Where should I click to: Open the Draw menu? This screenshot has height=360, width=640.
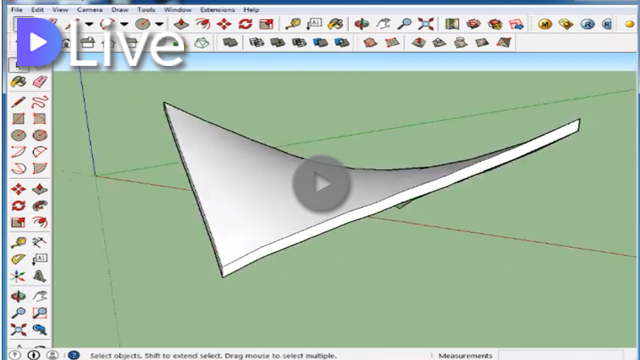point(120,10)
